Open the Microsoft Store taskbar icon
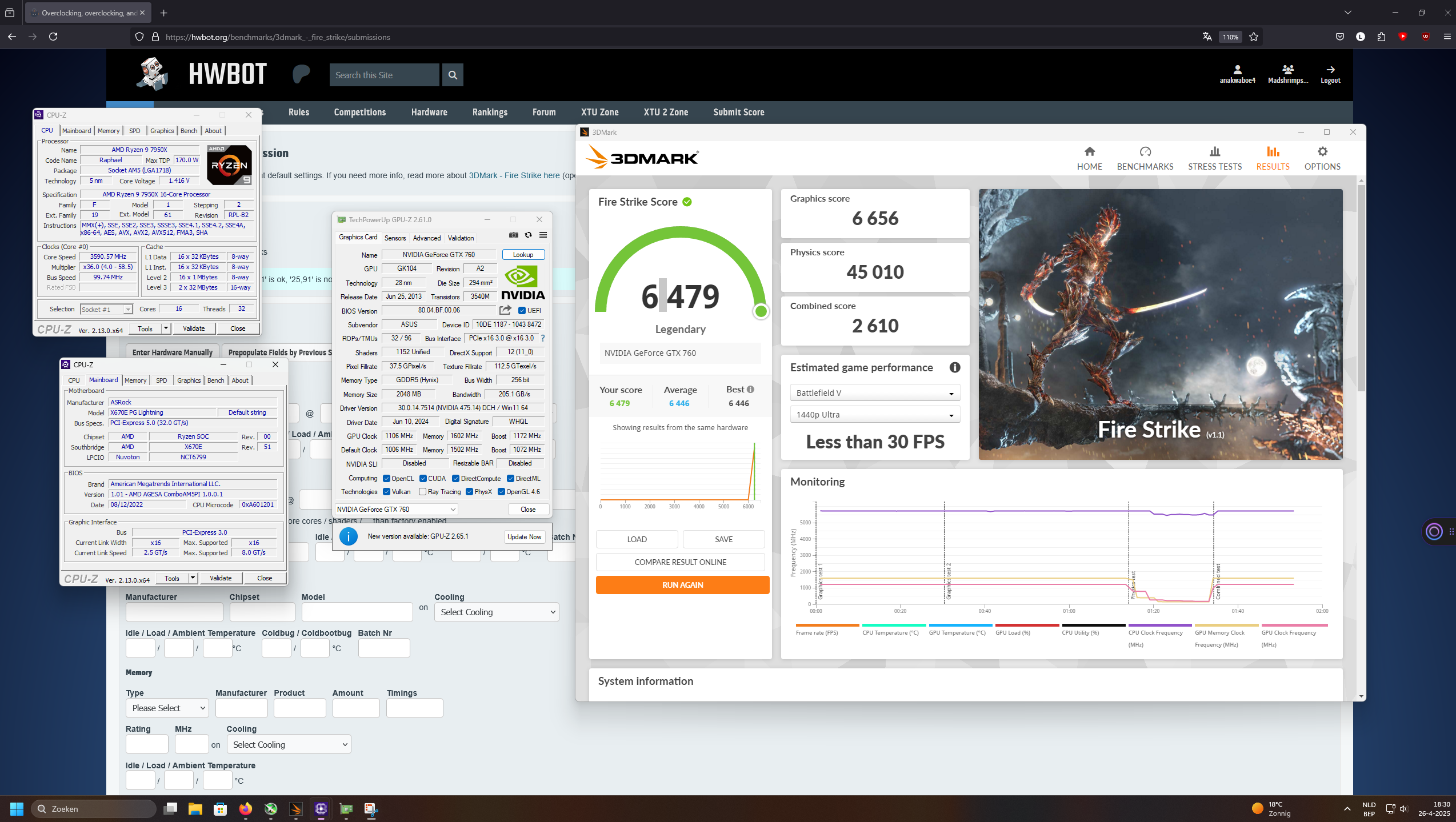This screenshot has width=1456, height=822. (x=220, y=809)
